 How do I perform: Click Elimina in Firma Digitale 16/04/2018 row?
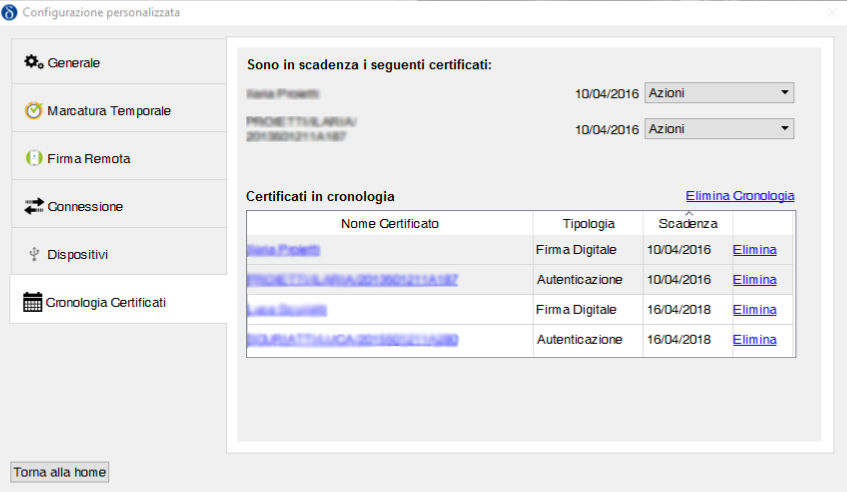(755, 309)
